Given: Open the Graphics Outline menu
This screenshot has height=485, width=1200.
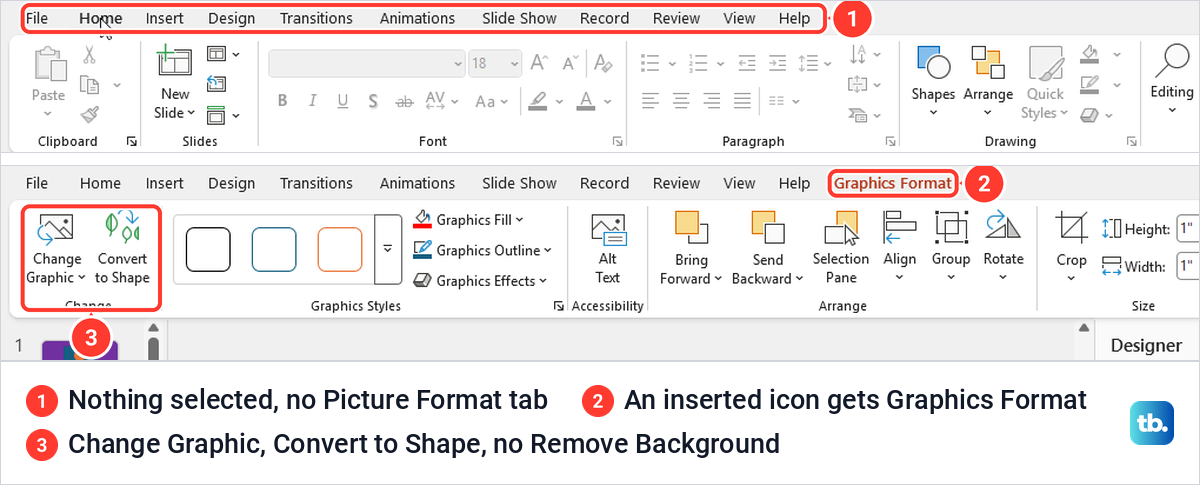Looking at the screenshot, I should [483, 250].
